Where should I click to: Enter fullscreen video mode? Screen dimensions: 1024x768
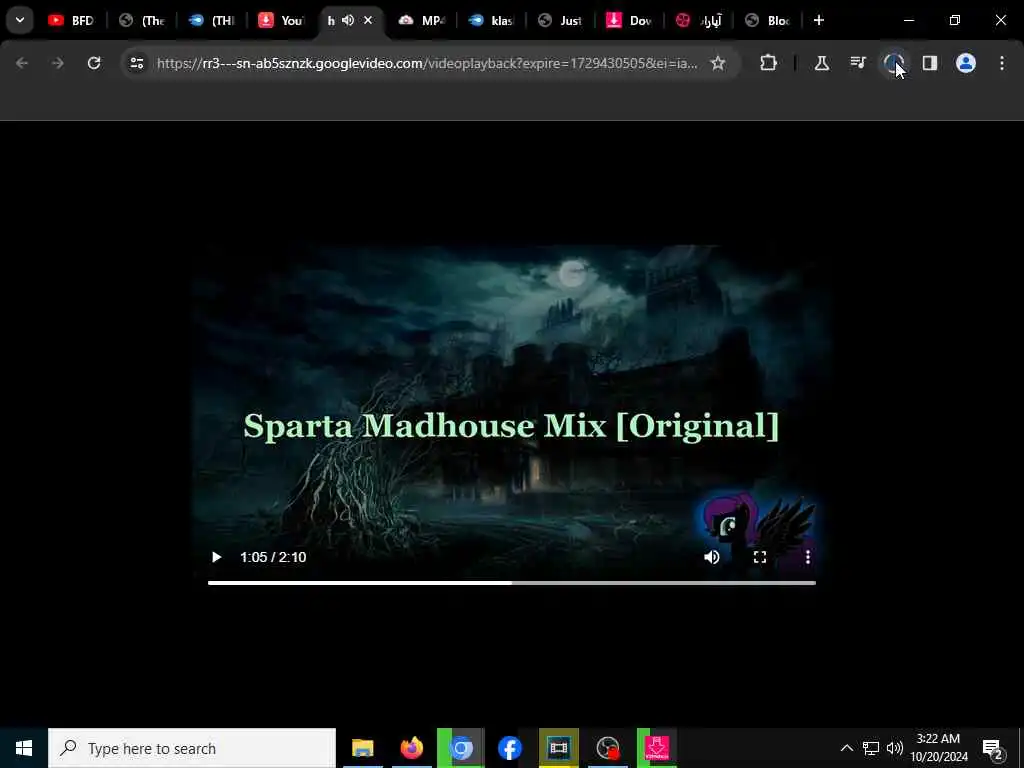[x=760, y=557]
